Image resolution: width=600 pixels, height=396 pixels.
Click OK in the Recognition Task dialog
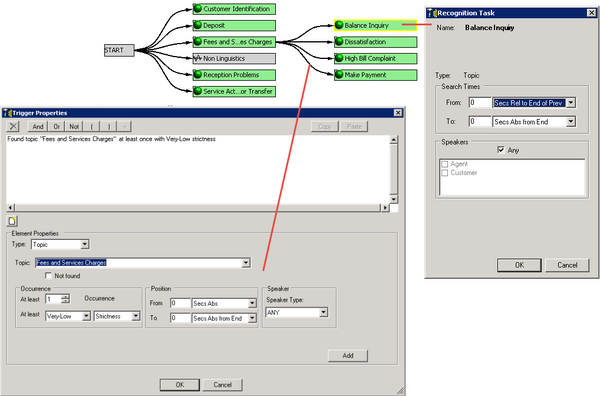click(x=519, y=265)
